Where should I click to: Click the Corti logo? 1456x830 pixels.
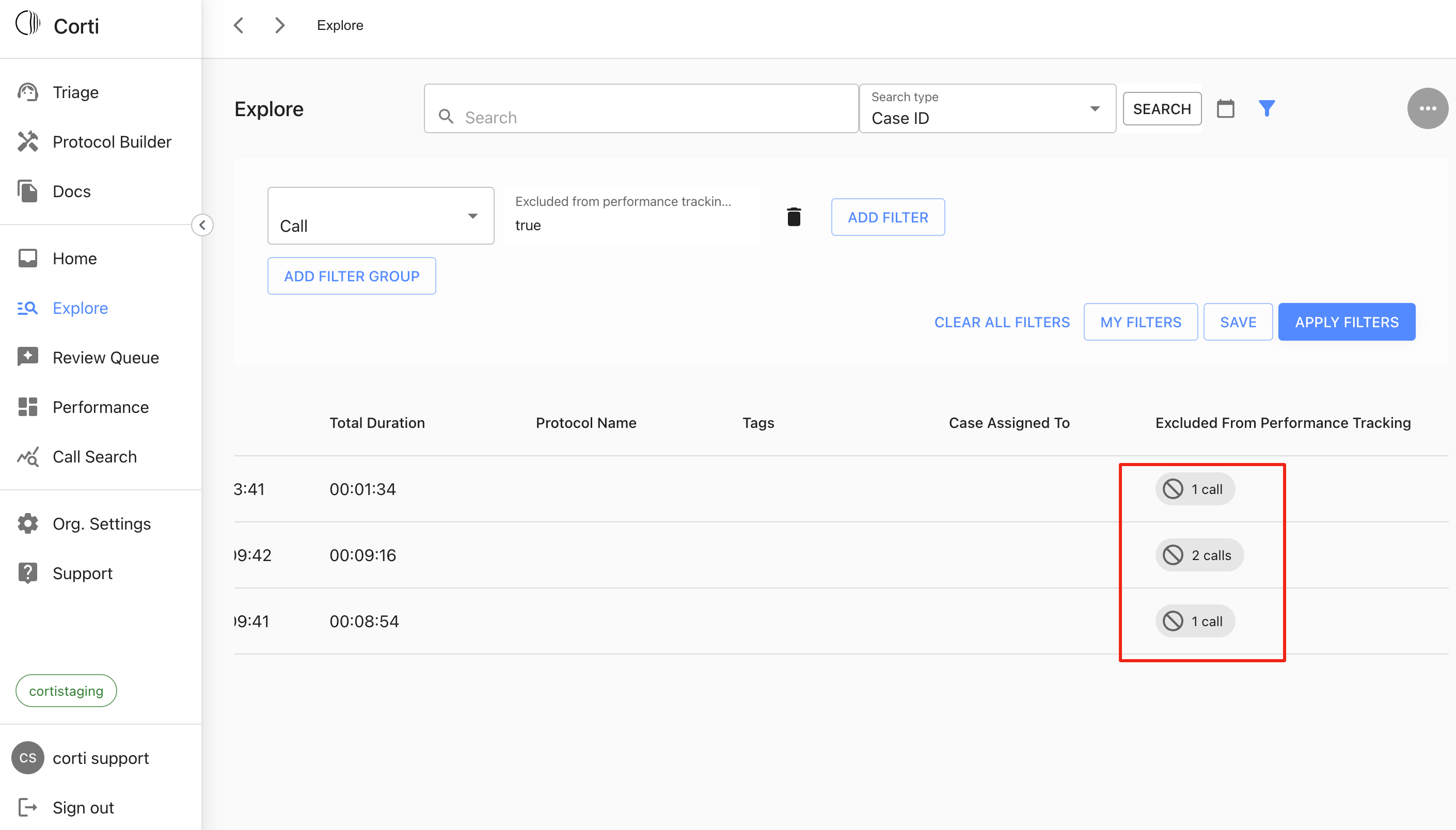[x=28, y=24]
